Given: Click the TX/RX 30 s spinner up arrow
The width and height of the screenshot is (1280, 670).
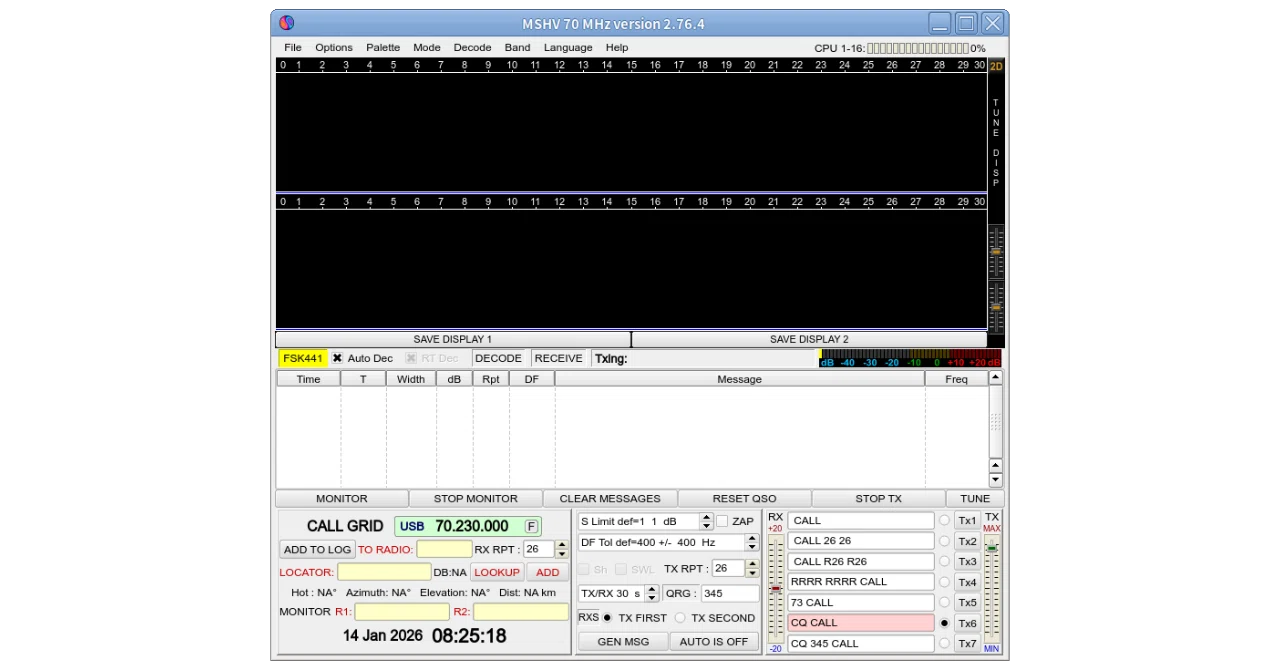Looking at the screenshot, I should pos(652,589).
